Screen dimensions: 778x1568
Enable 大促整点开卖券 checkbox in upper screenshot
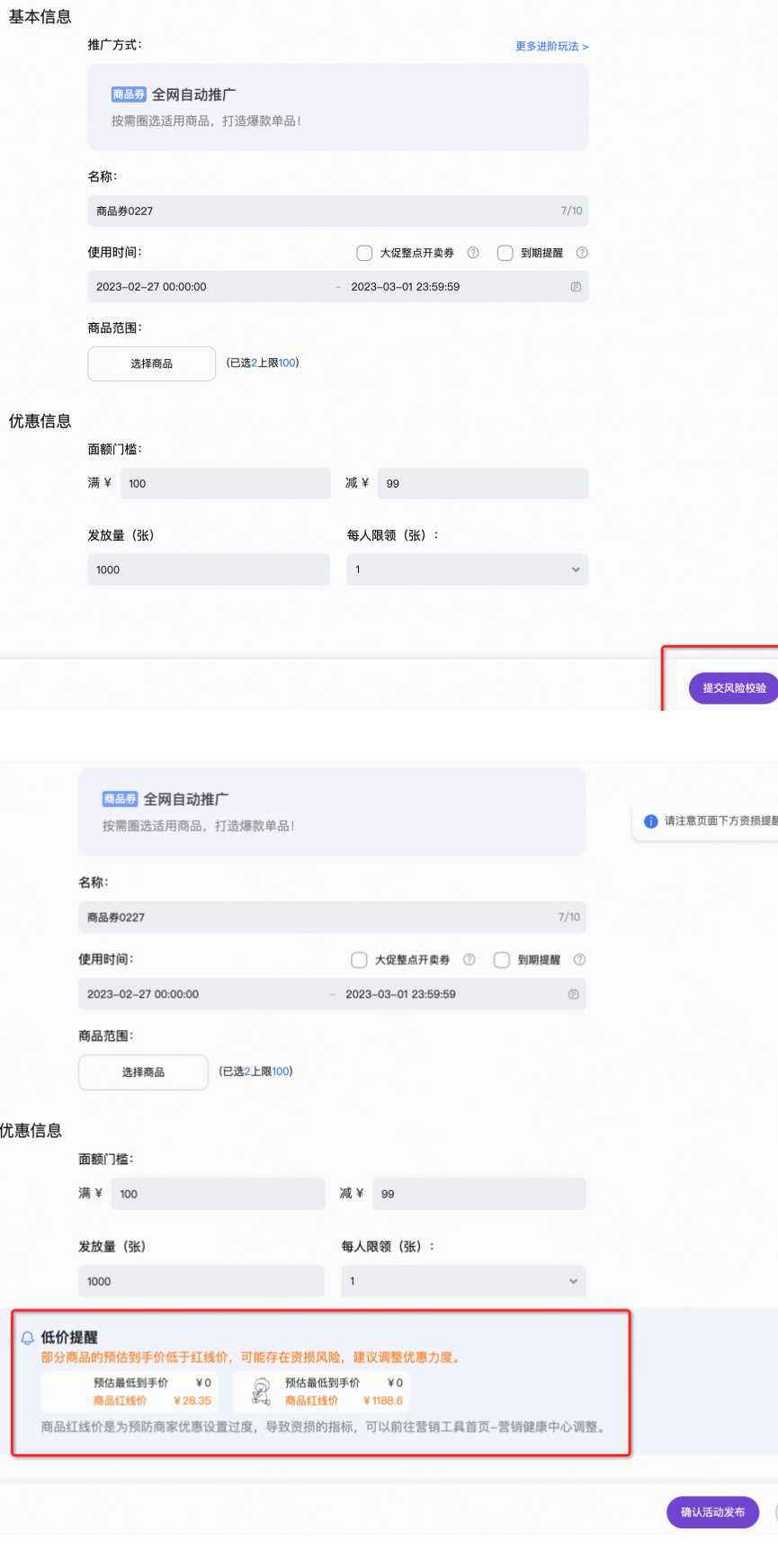tap(364, 253)
